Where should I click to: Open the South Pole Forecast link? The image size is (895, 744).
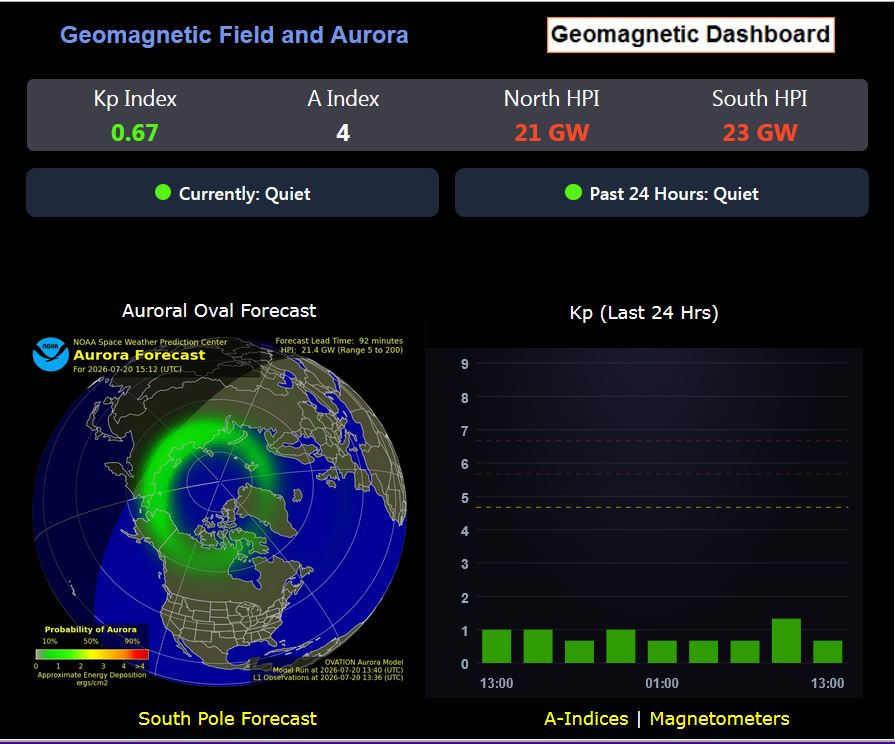pos(227,718)
